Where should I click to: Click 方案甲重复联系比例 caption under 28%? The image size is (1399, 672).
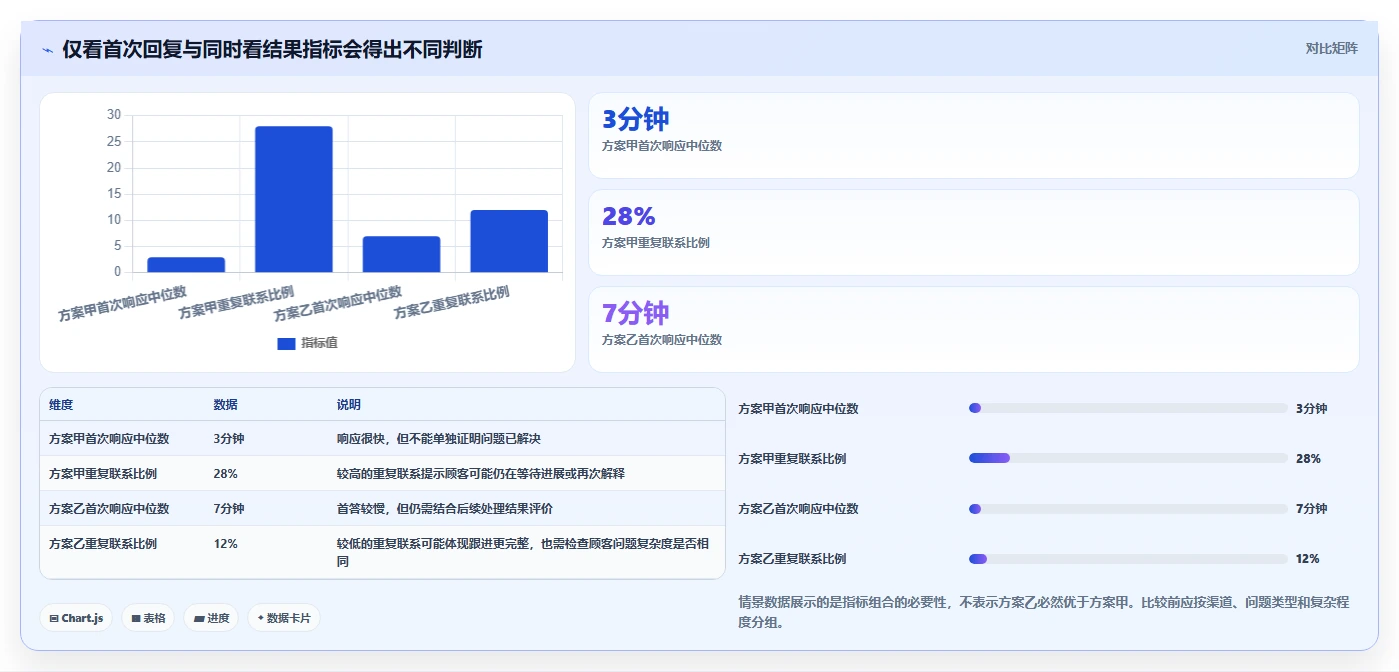(x=656, y=242)
